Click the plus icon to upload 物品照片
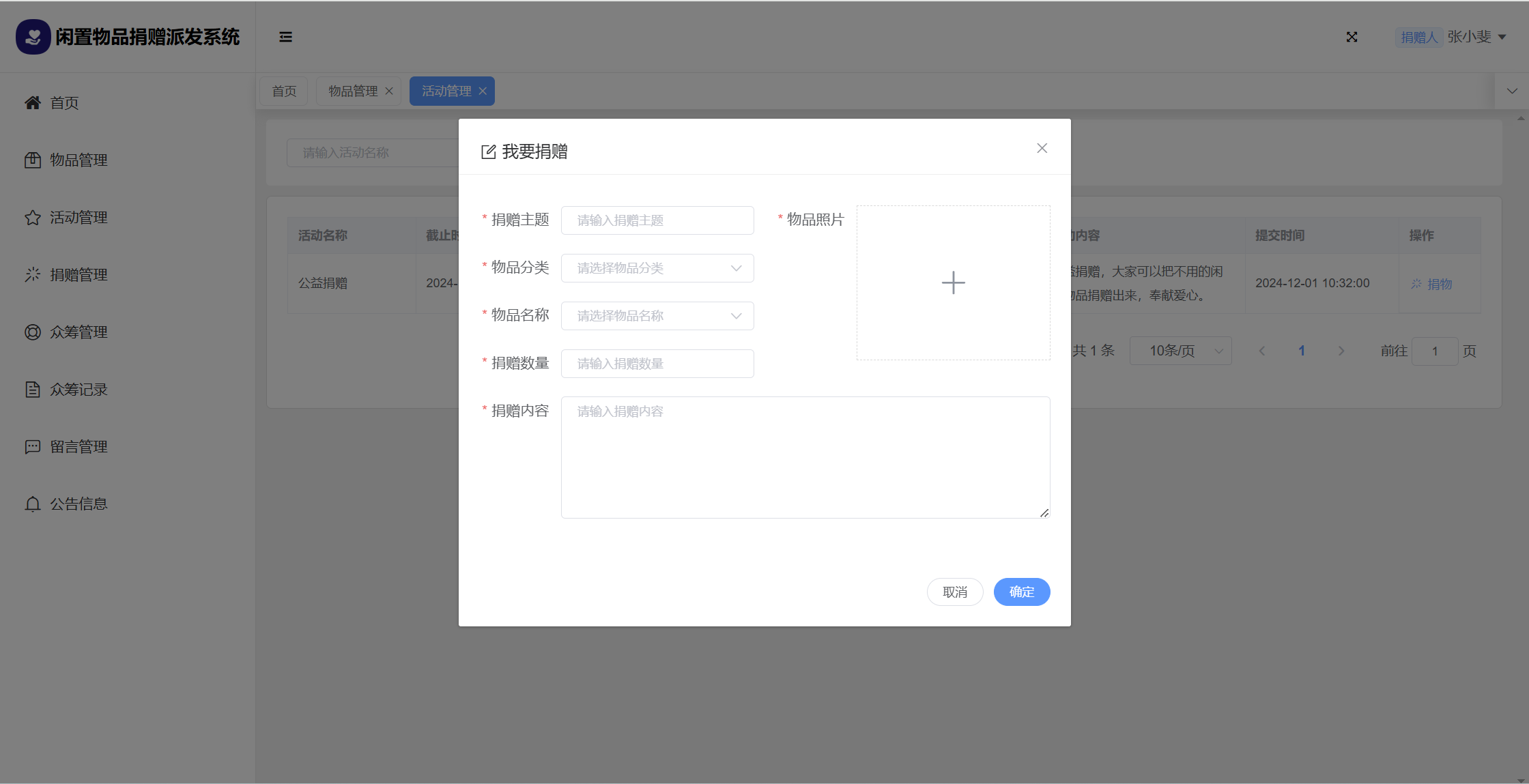Image resolution: width=1529 pixels, height=784 pixels. tap(953, 282)
